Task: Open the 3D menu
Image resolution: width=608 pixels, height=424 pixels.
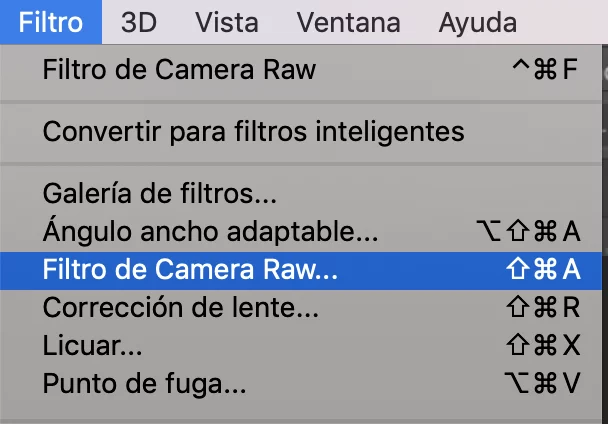Action: (x=139, y=22)
